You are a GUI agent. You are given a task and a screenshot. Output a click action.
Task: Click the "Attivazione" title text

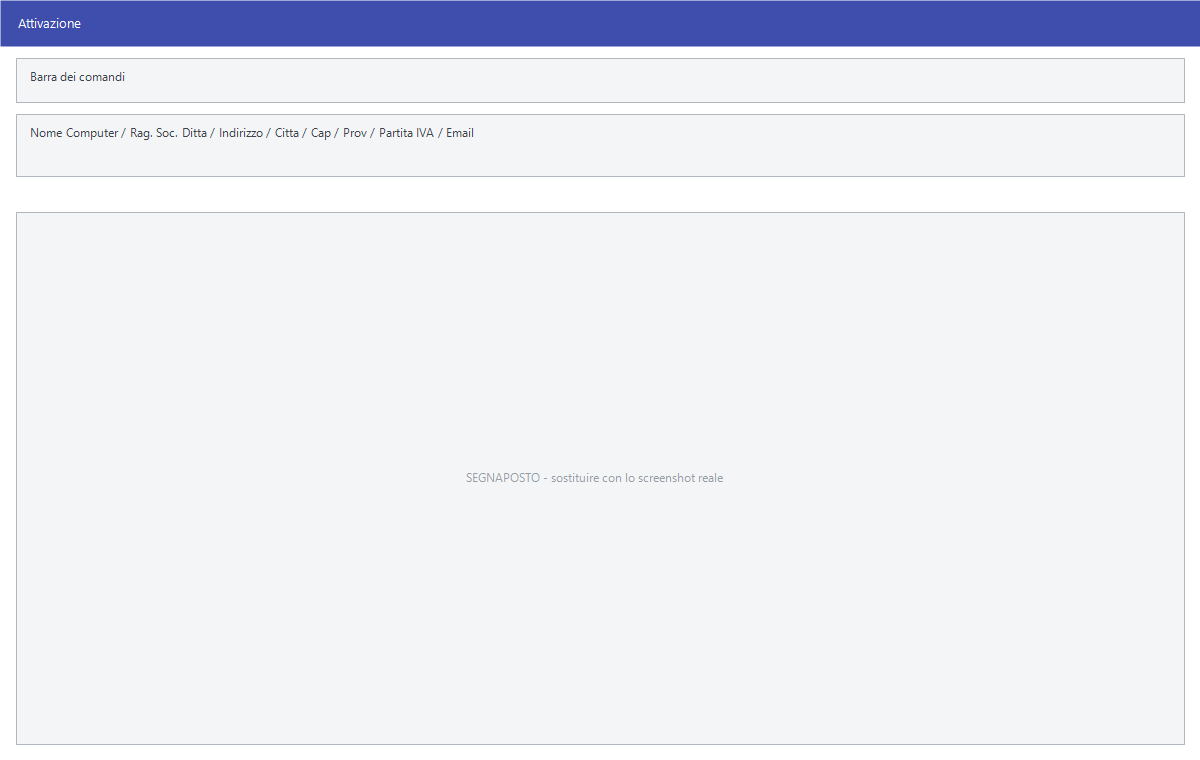[x=49, y=23]
